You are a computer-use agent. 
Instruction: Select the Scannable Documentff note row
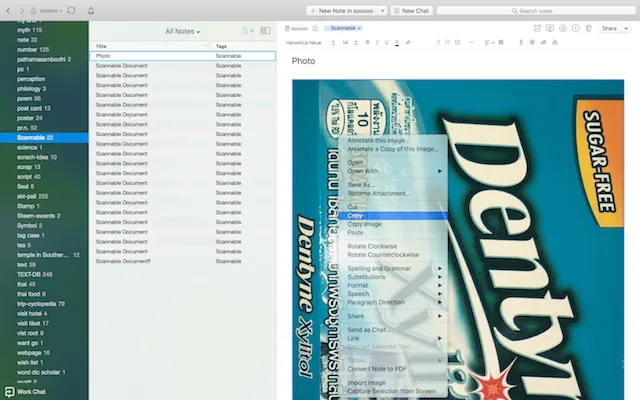182,261
